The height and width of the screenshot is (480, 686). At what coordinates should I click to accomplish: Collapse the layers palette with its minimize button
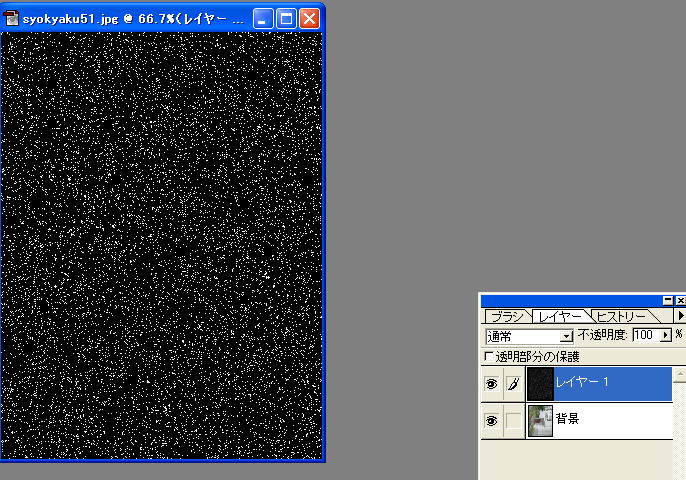click(668, 300)
